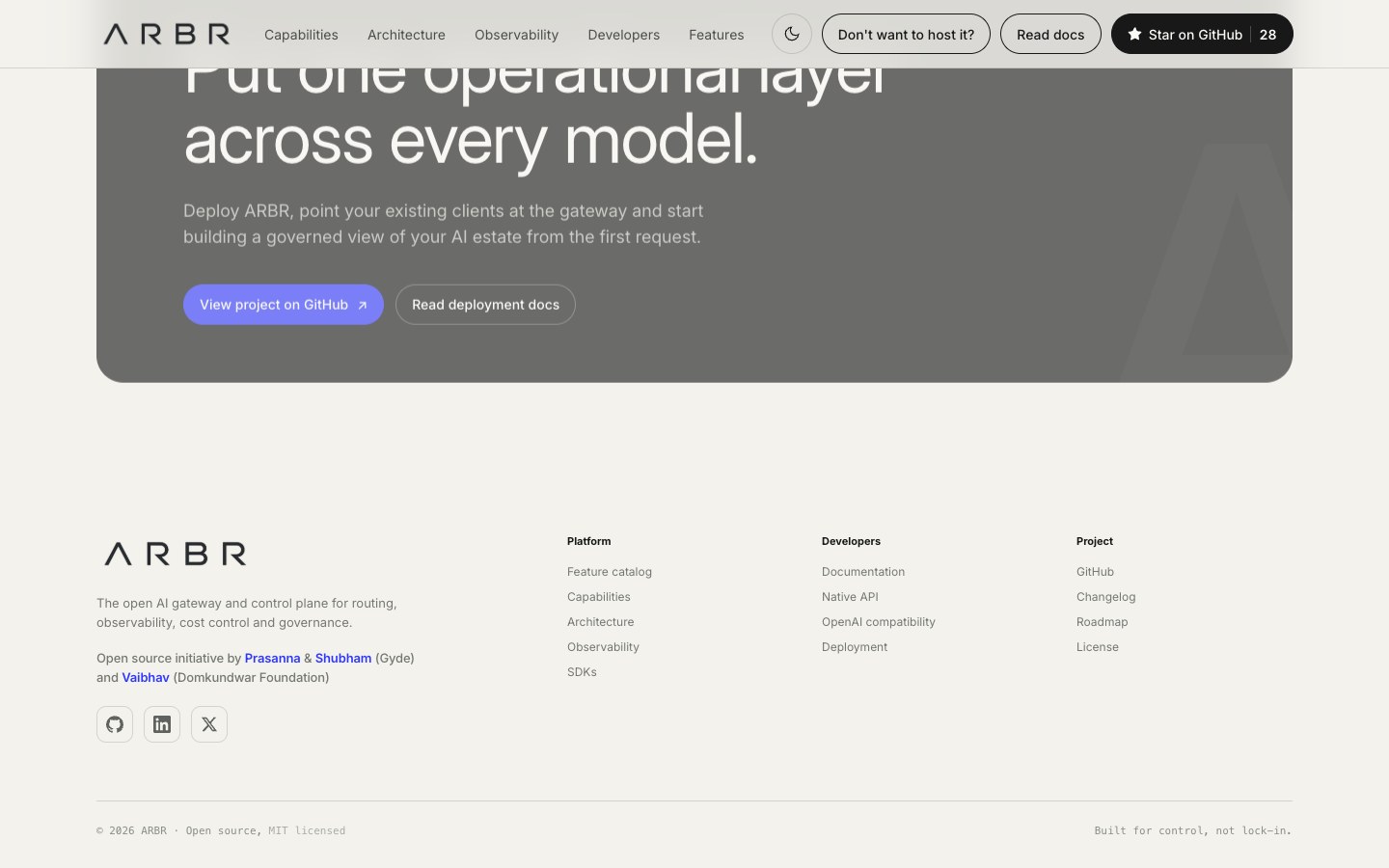Open Deployment footer link
This screenshot has width=1389, height=868.
pos(855,647)
